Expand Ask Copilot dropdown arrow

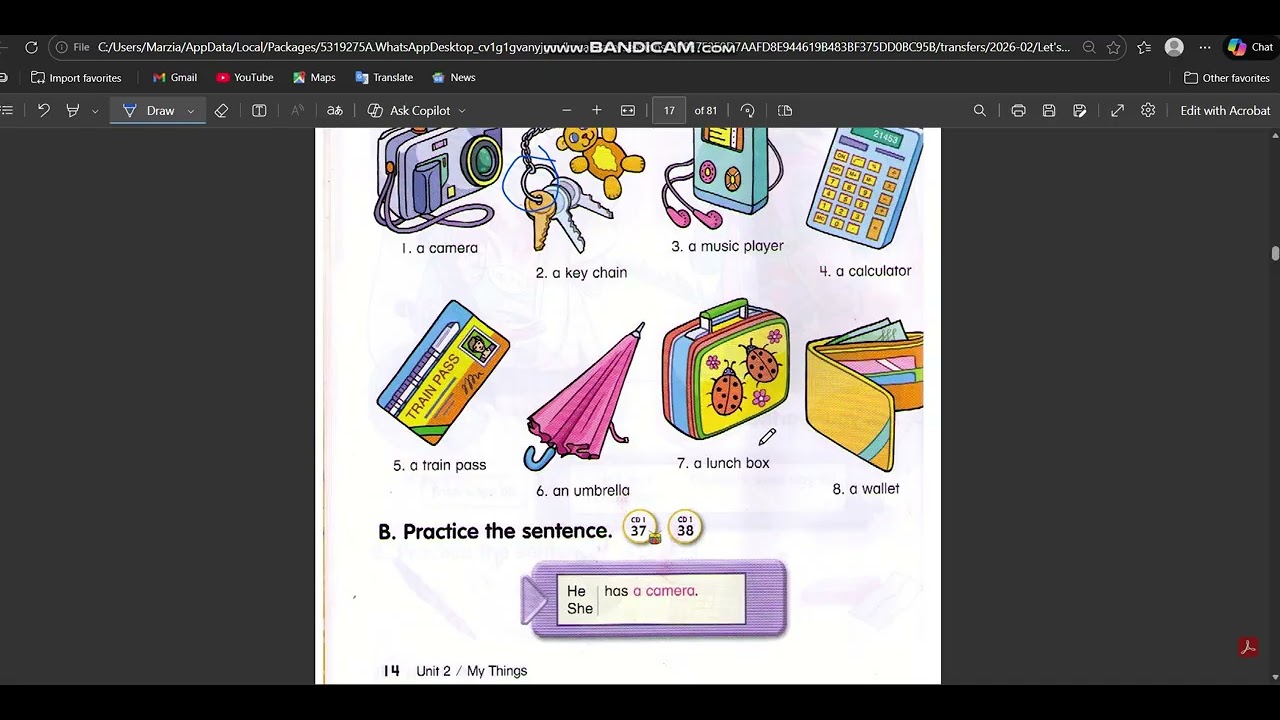pyautogui.click(x=462, y=110)
